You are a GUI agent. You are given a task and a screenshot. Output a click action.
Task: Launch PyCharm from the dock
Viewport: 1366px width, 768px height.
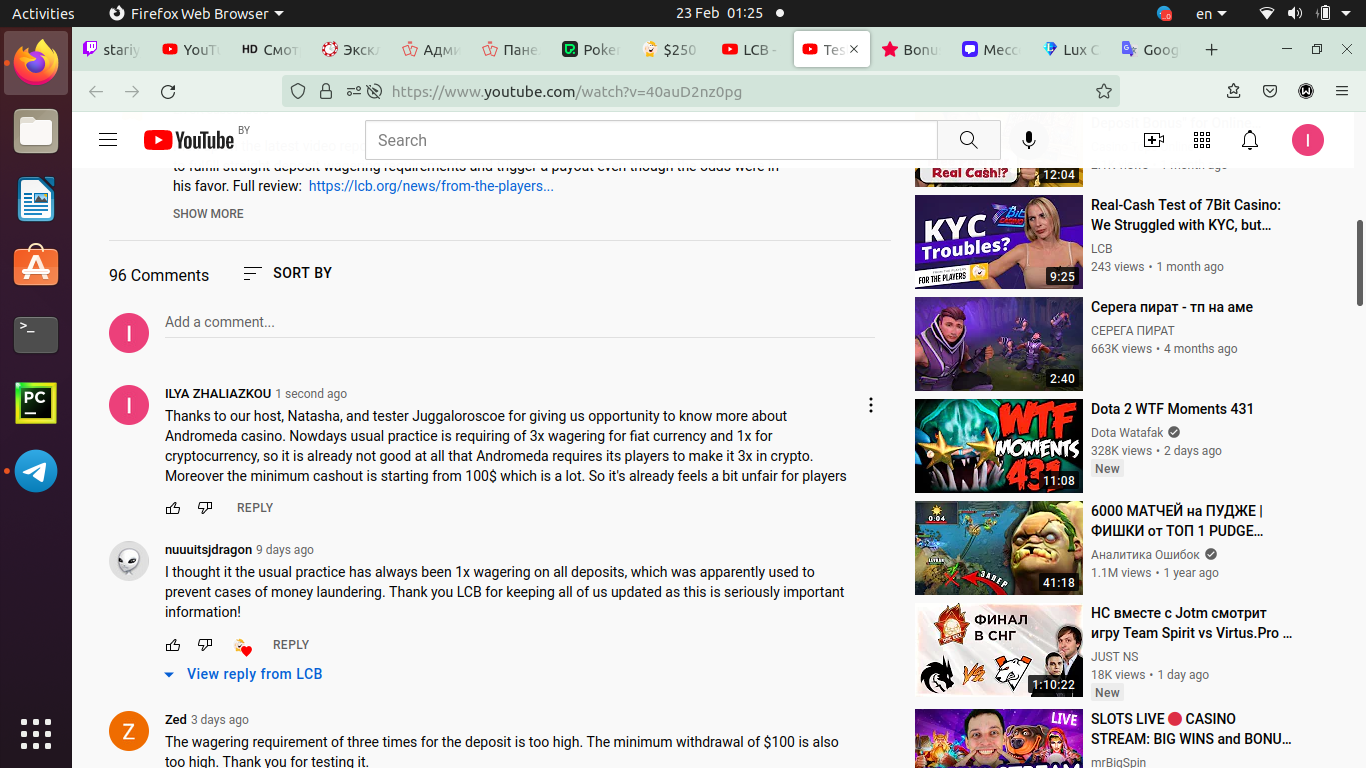(36, 403)
